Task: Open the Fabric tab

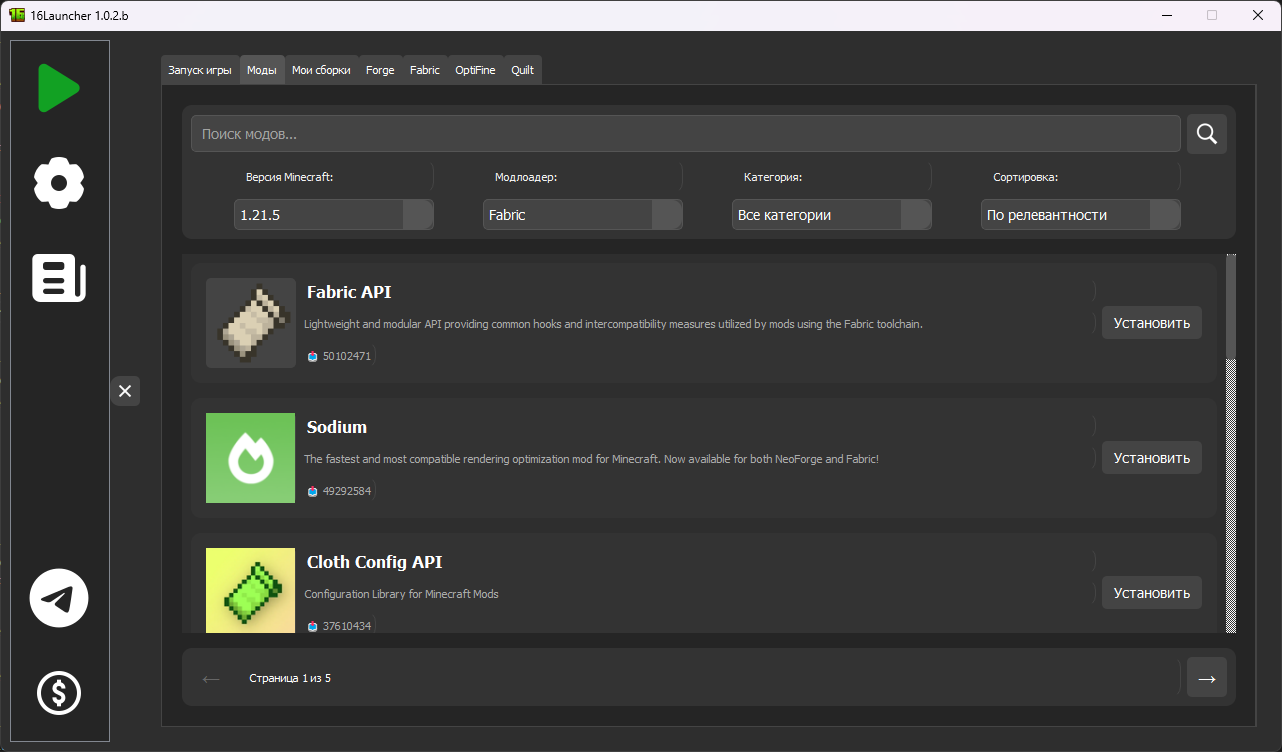Action: 425,70
